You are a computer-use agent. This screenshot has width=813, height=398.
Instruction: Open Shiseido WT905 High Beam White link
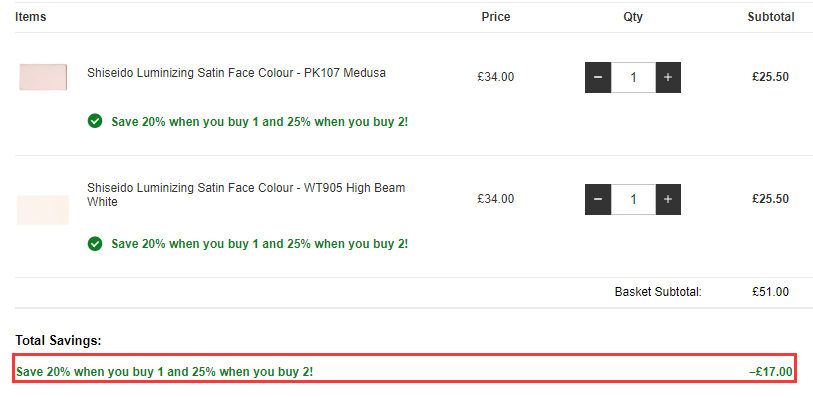pos(246,194)
